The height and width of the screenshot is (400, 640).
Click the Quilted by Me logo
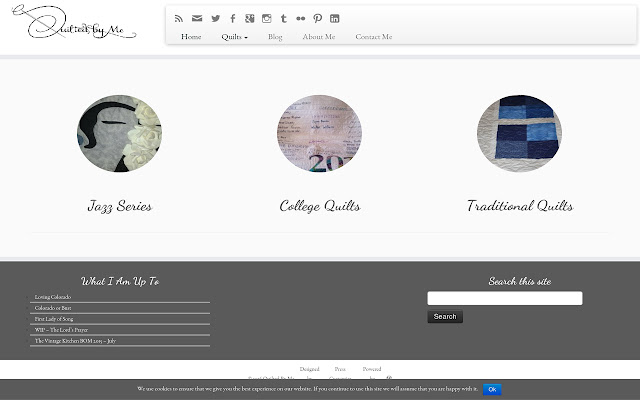(82, 25)
